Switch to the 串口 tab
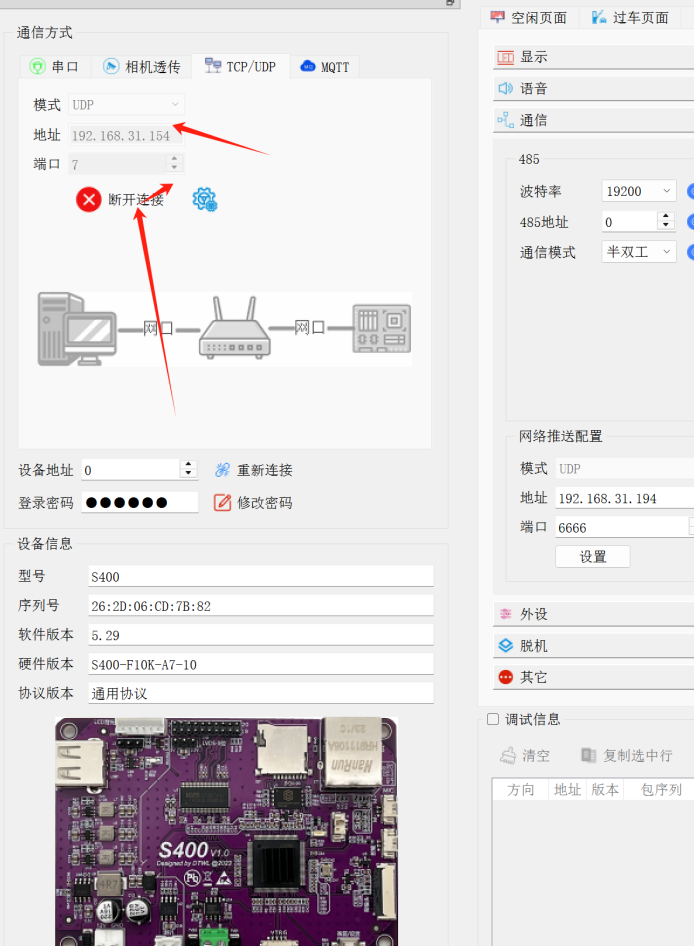 (x=55, y=66)
